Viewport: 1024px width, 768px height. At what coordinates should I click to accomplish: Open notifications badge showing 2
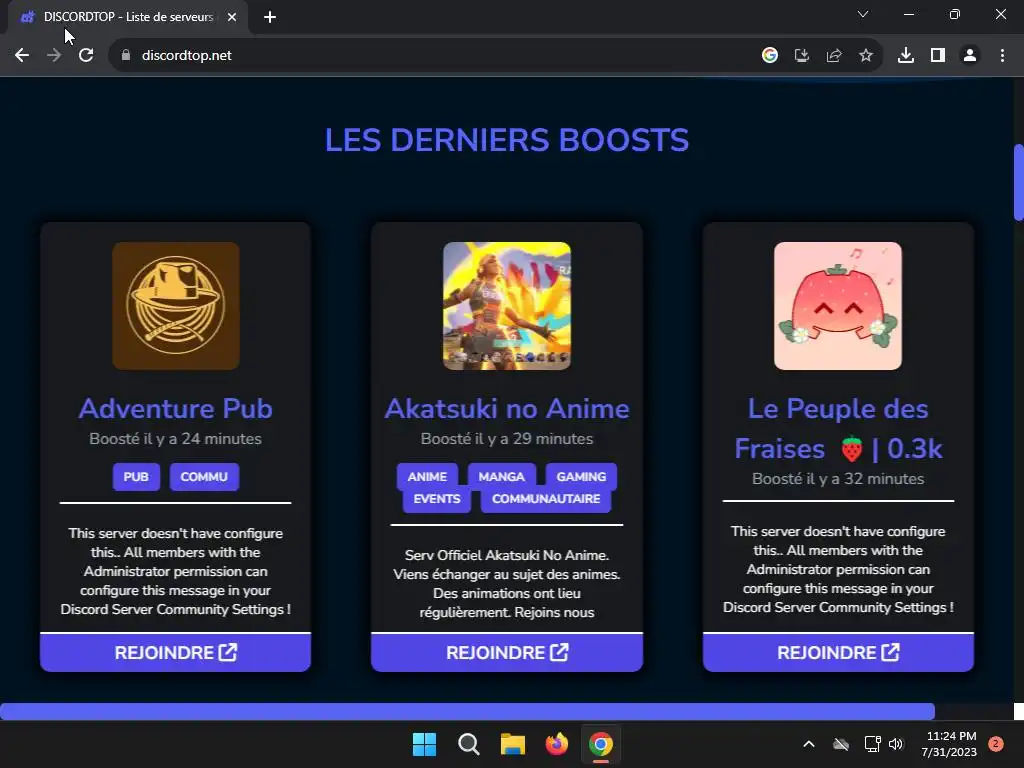coord(996,744)
